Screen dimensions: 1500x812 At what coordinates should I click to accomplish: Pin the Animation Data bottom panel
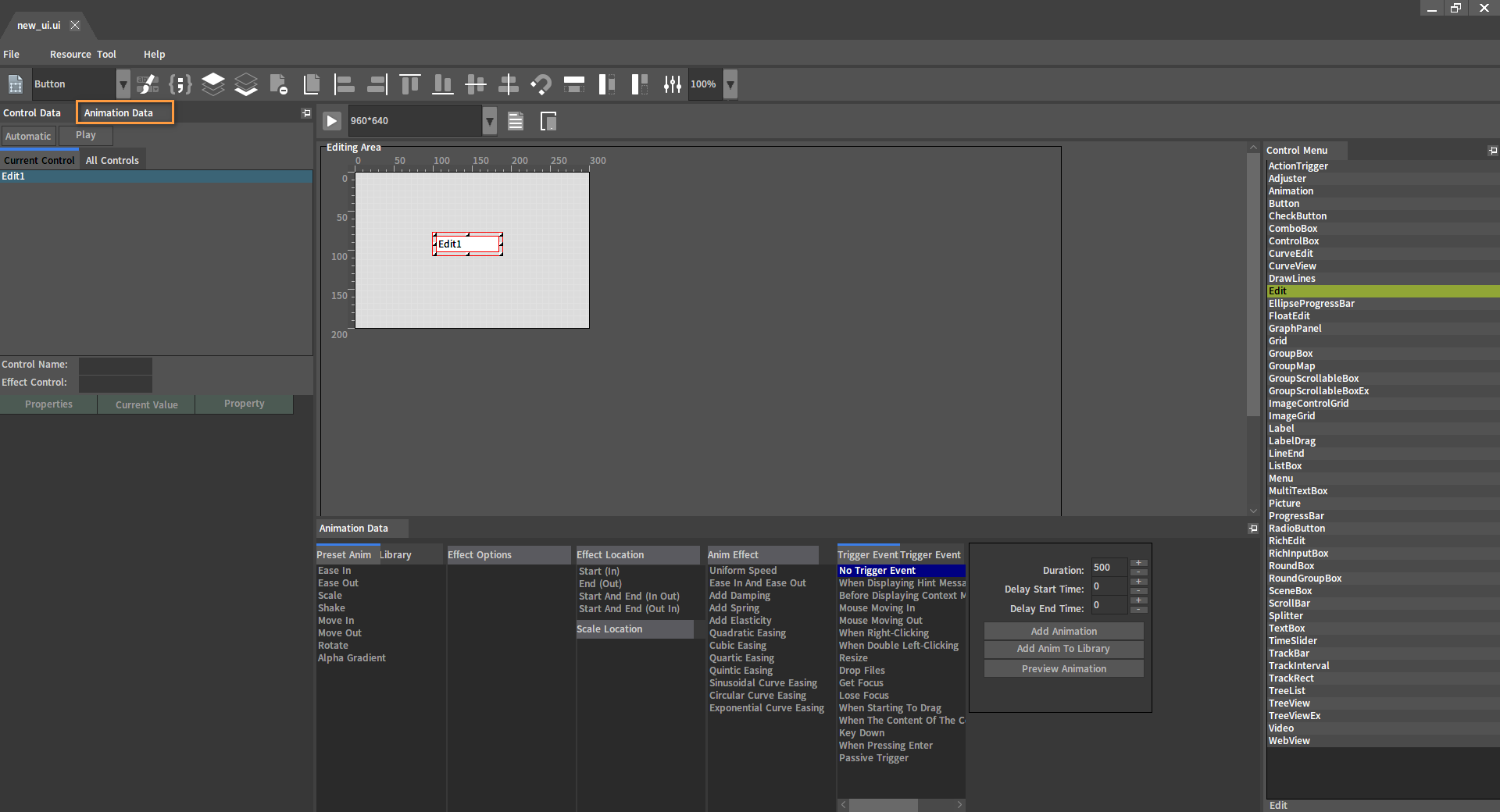click(x=1253, y=529)
